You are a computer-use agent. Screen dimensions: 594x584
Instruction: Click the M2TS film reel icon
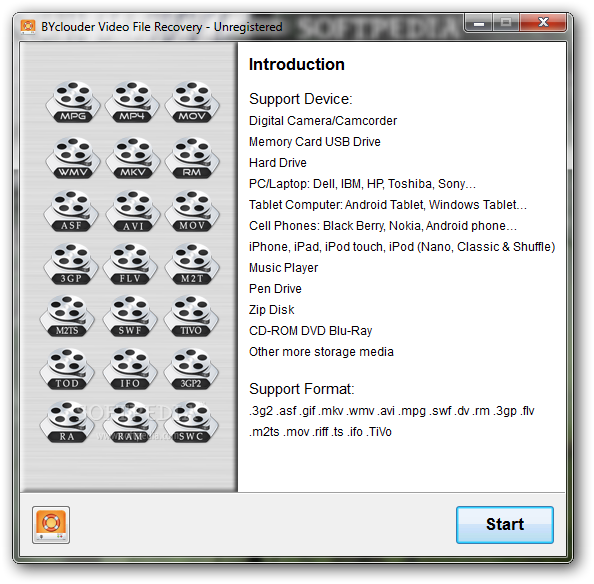point(67,317)
